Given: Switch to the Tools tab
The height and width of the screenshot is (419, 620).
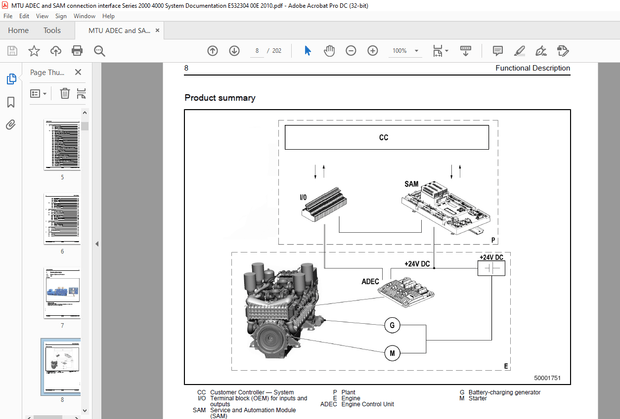Looking at the screenshot, I should pos(52,30).
